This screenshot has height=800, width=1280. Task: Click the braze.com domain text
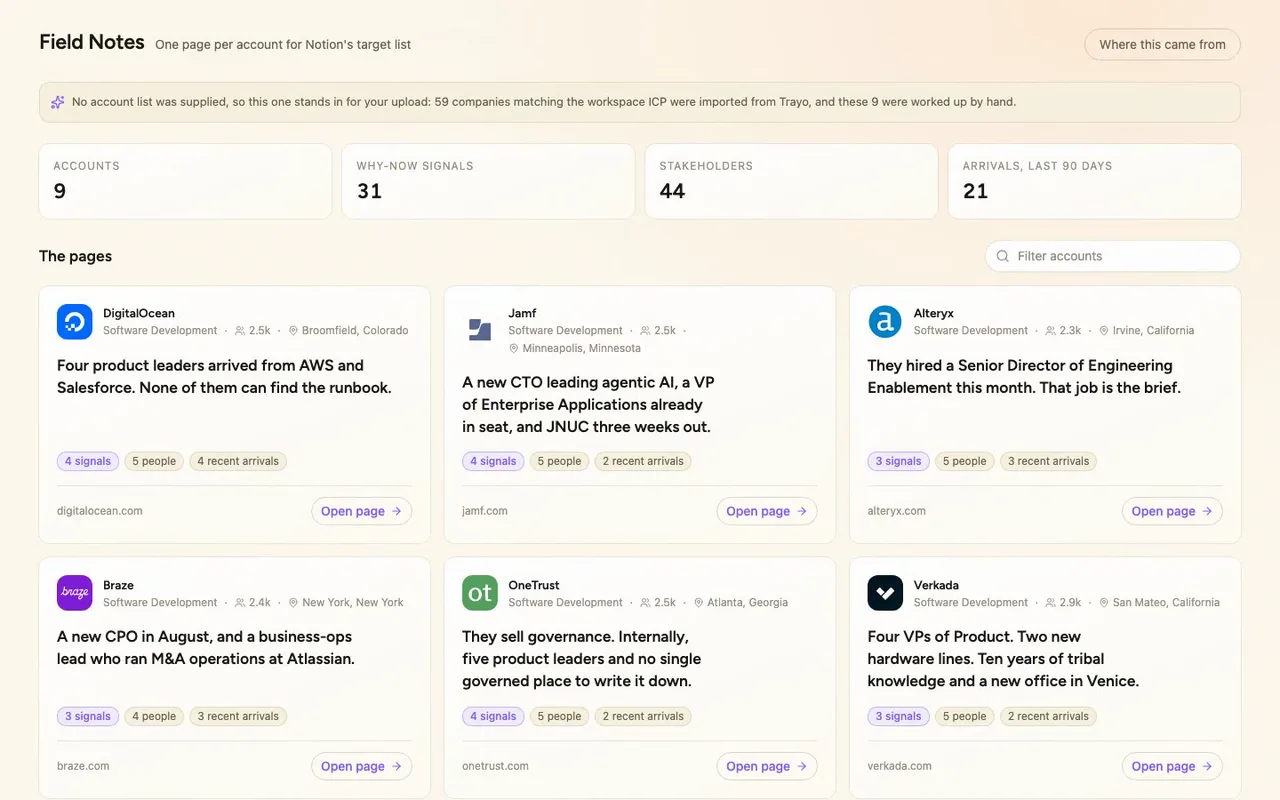[x=83, y=766]
